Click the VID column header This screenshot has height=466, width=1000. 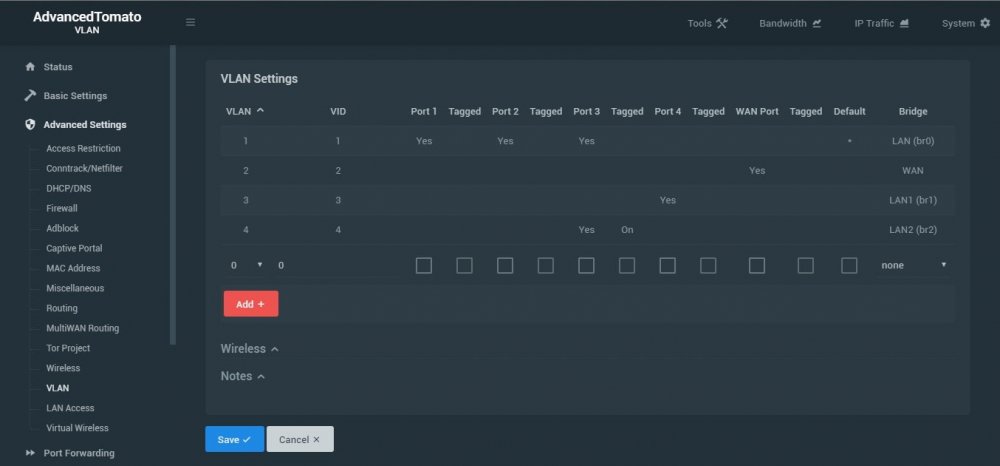coord(338,111)
